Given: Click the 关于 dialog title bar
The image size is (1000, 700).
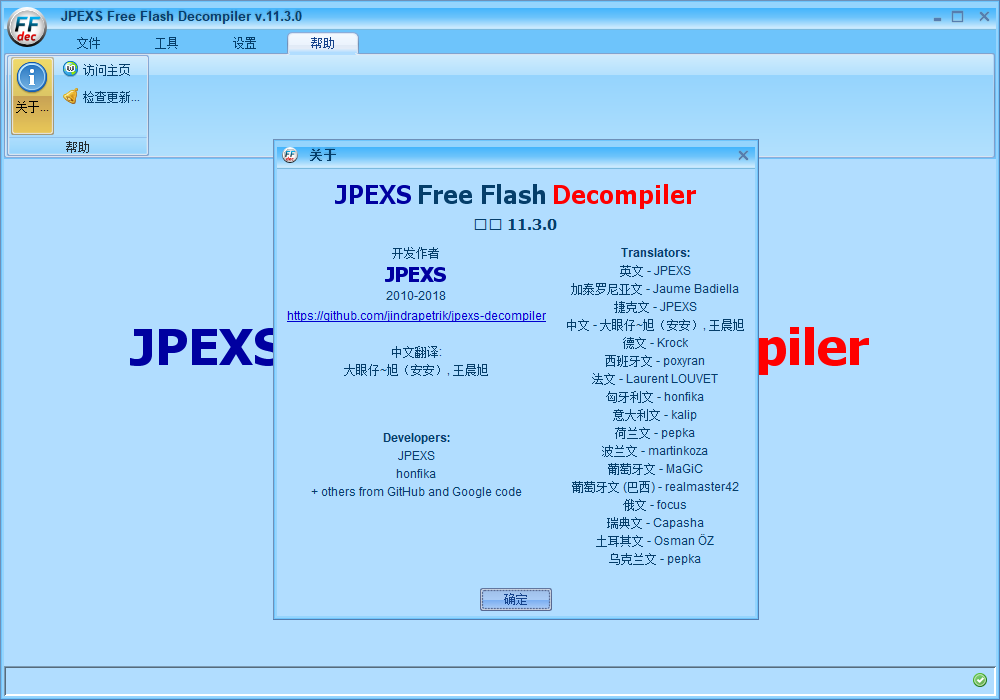Looking at the screenshot, I should 515,155.
